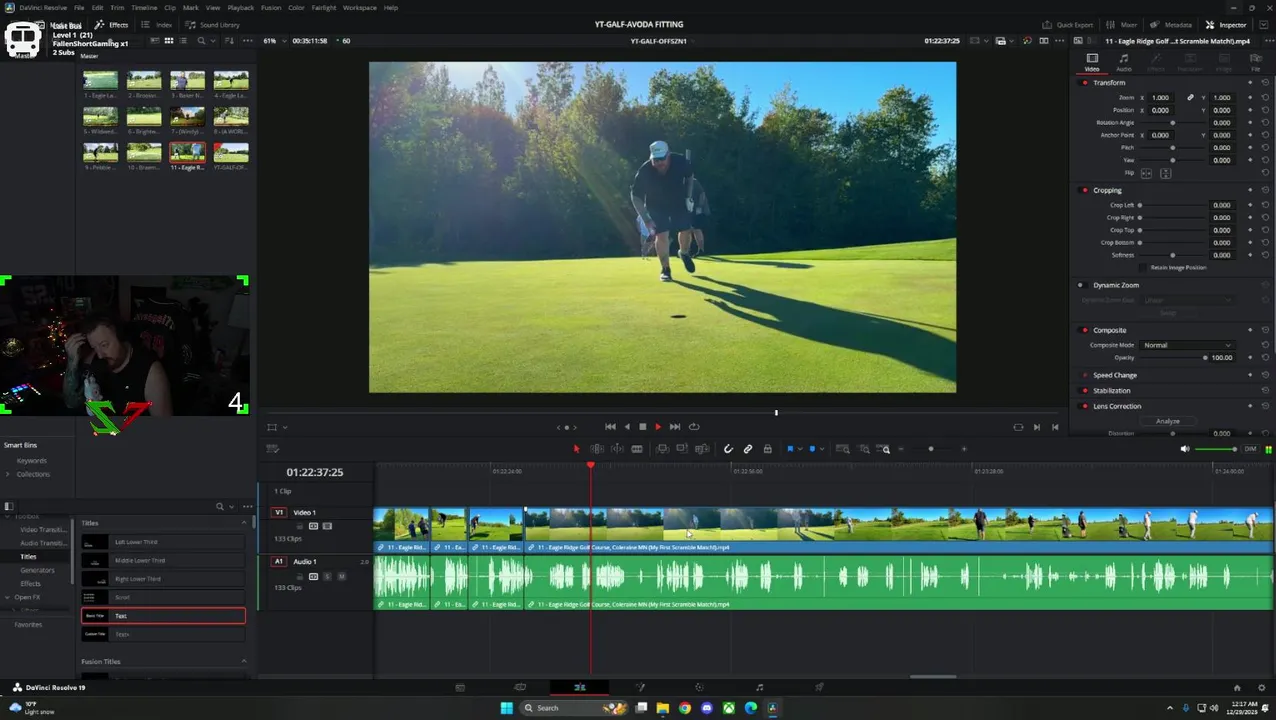
Task: Toggle the Lens Correction enable dot
Action: pyautogui.click(x=1085, y=406)
